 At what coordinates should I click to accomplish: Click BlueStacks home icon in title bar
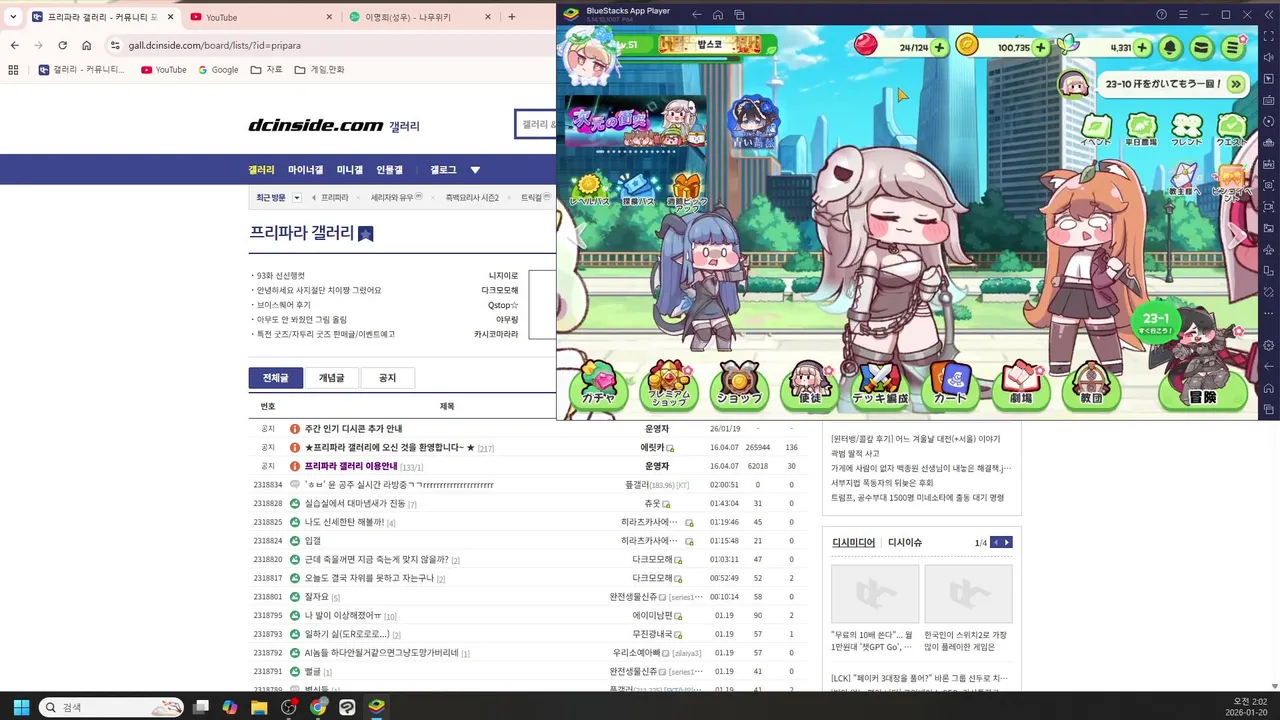click(718, 15)
